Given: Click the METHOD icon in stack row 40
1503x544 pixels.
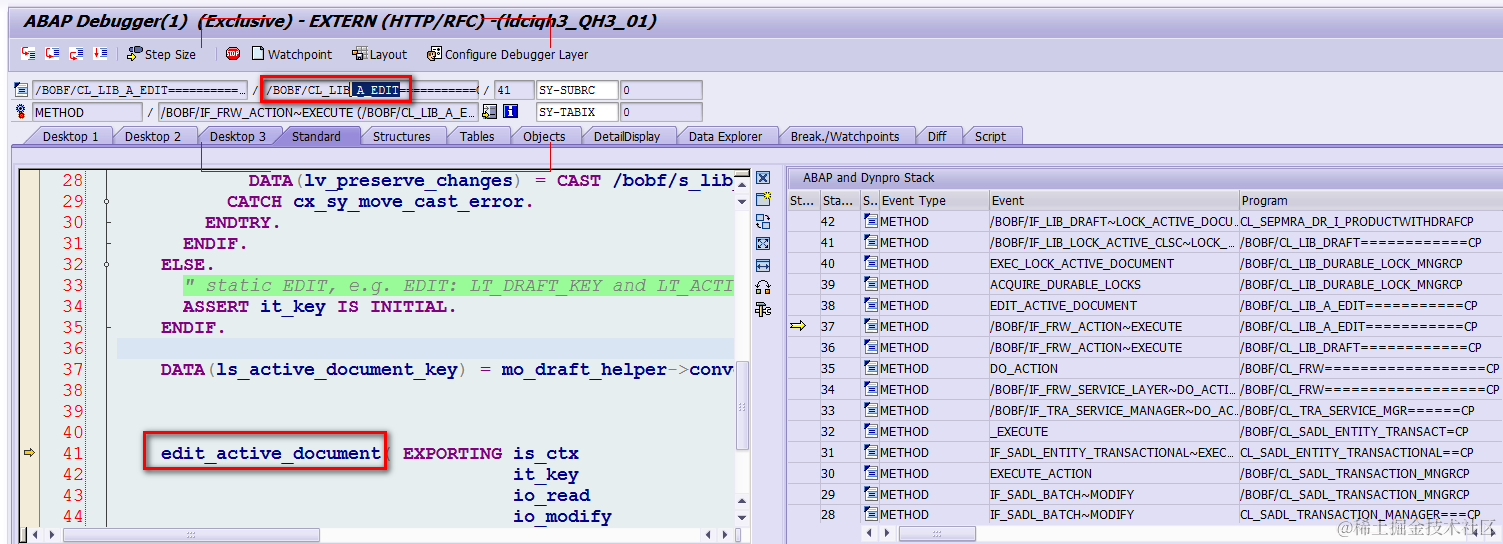Looking at the screenshot, I should 871,263.
